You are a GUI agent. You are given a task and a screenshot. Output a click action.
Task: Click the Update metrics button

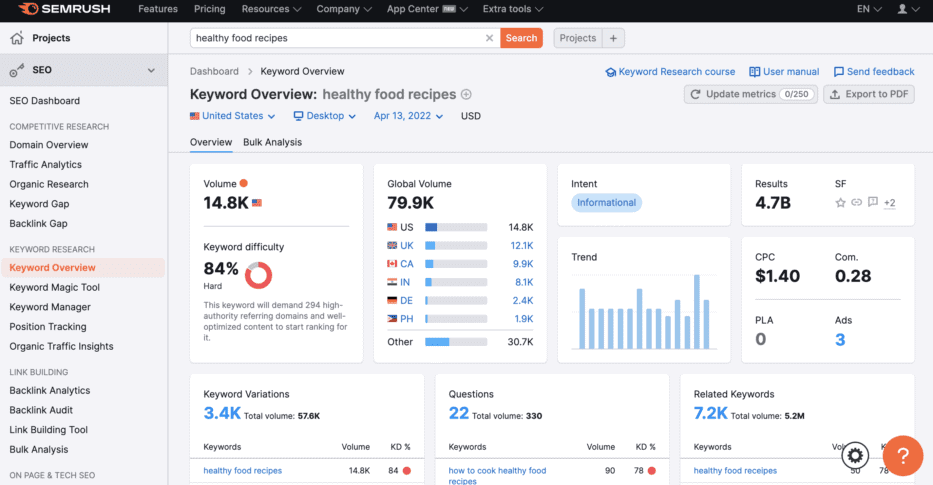click(750, 94)
